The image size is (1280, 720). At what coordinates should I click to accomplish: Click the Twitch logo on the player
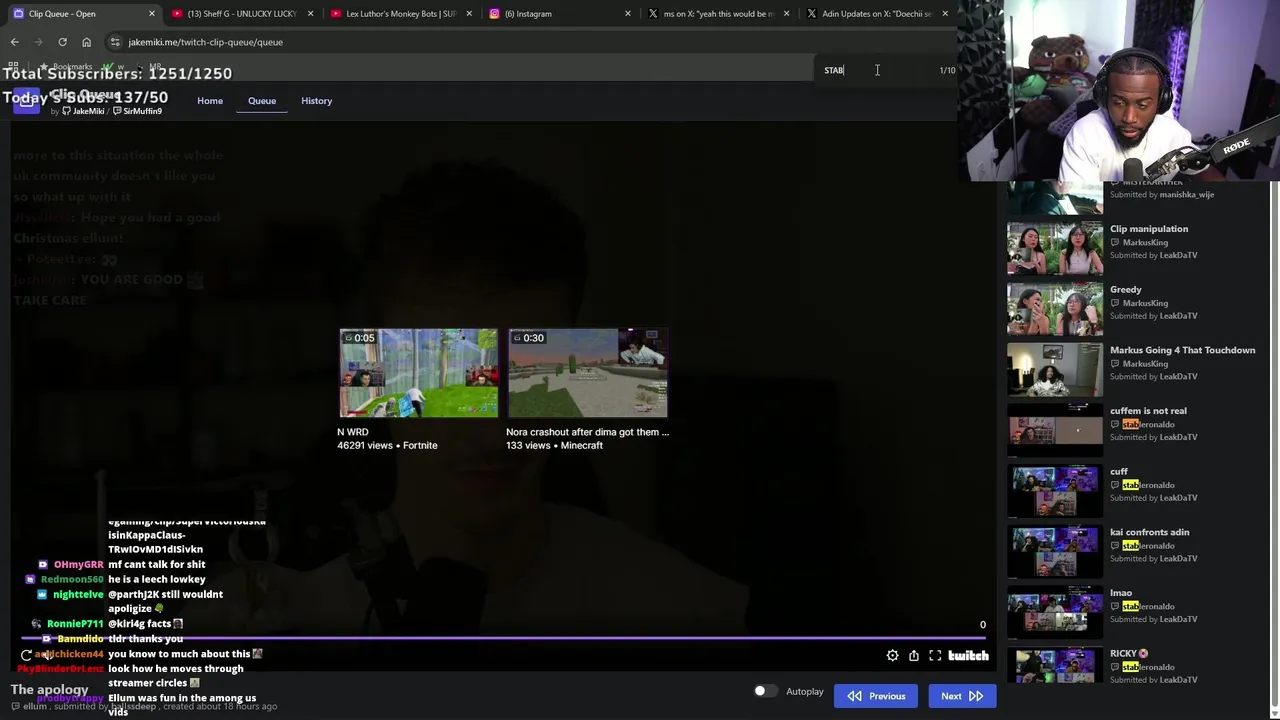(968, 656)
